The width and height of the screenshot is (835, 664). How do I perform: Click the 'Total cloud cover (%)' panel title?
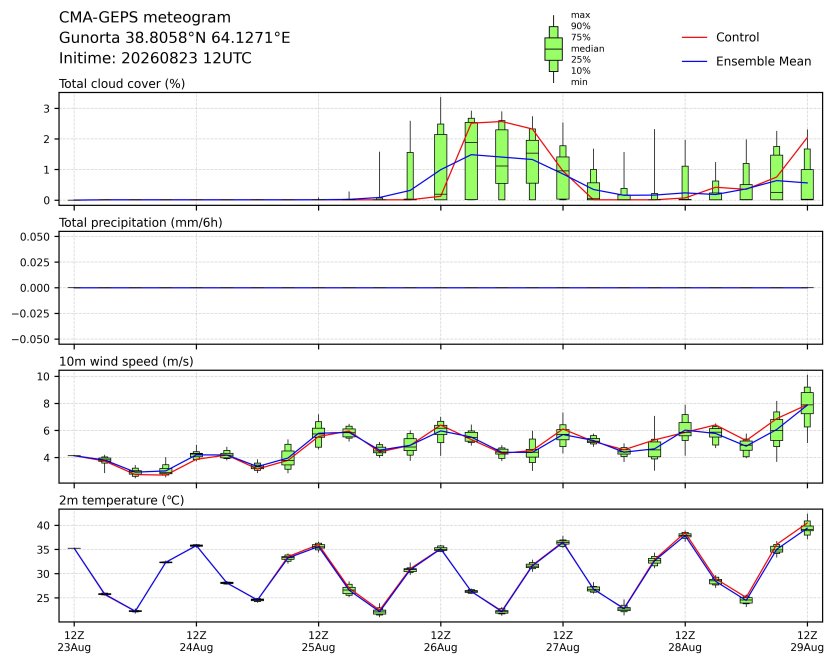pyautogui.click(x=121, y=84)
